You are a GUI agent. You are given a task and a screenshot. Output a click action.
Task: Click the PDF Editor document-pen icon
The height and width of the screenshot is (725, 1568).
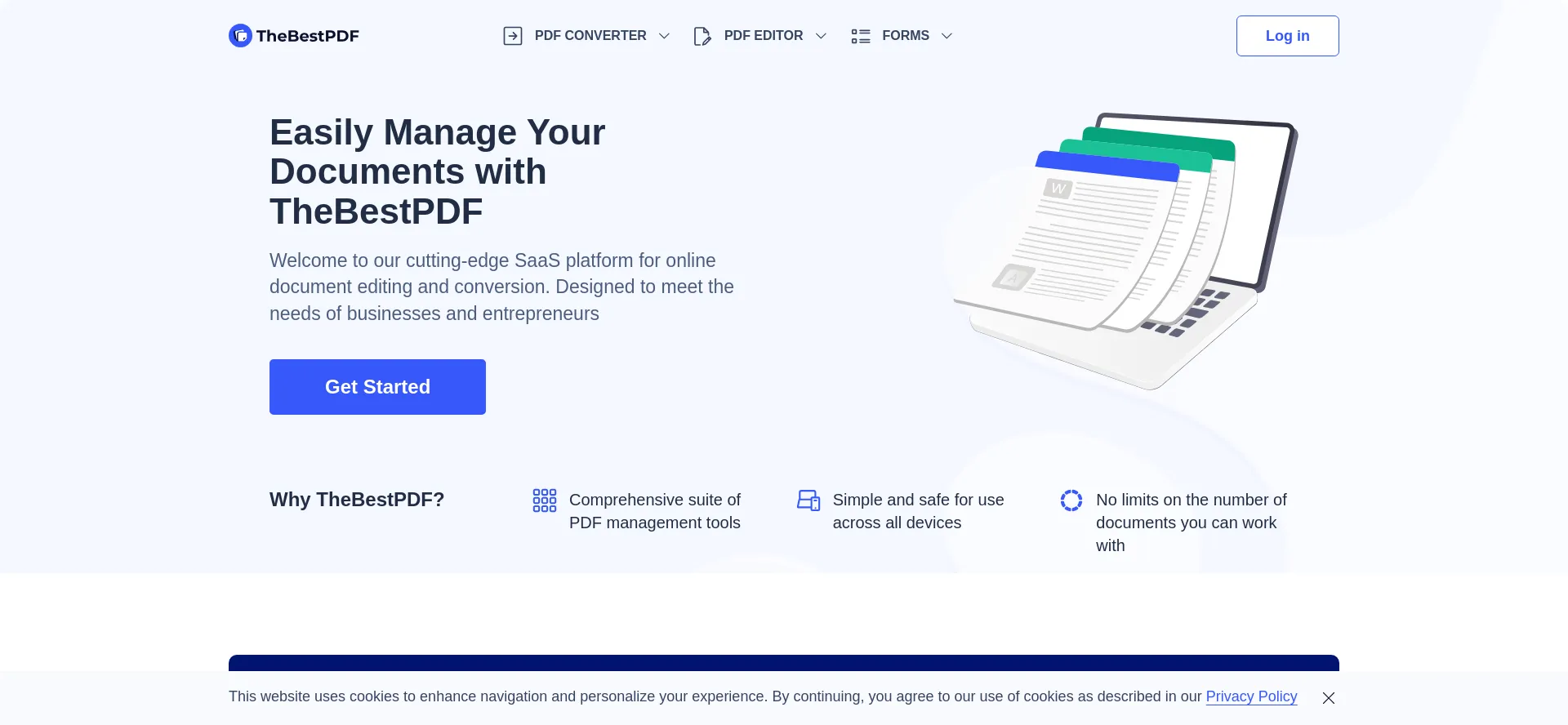[702, 36]
